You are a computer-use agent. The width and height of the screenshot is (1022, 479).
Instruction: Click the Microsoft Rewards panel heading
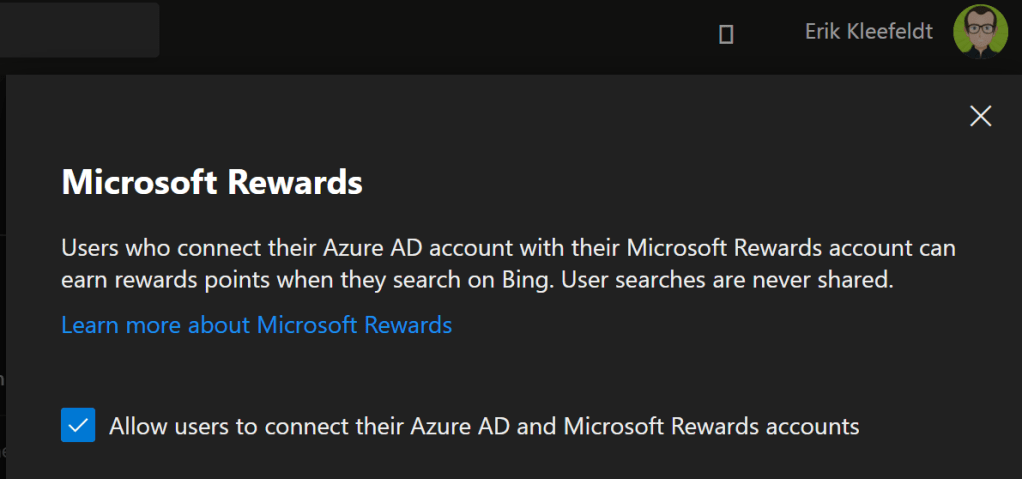click(212, 183)
